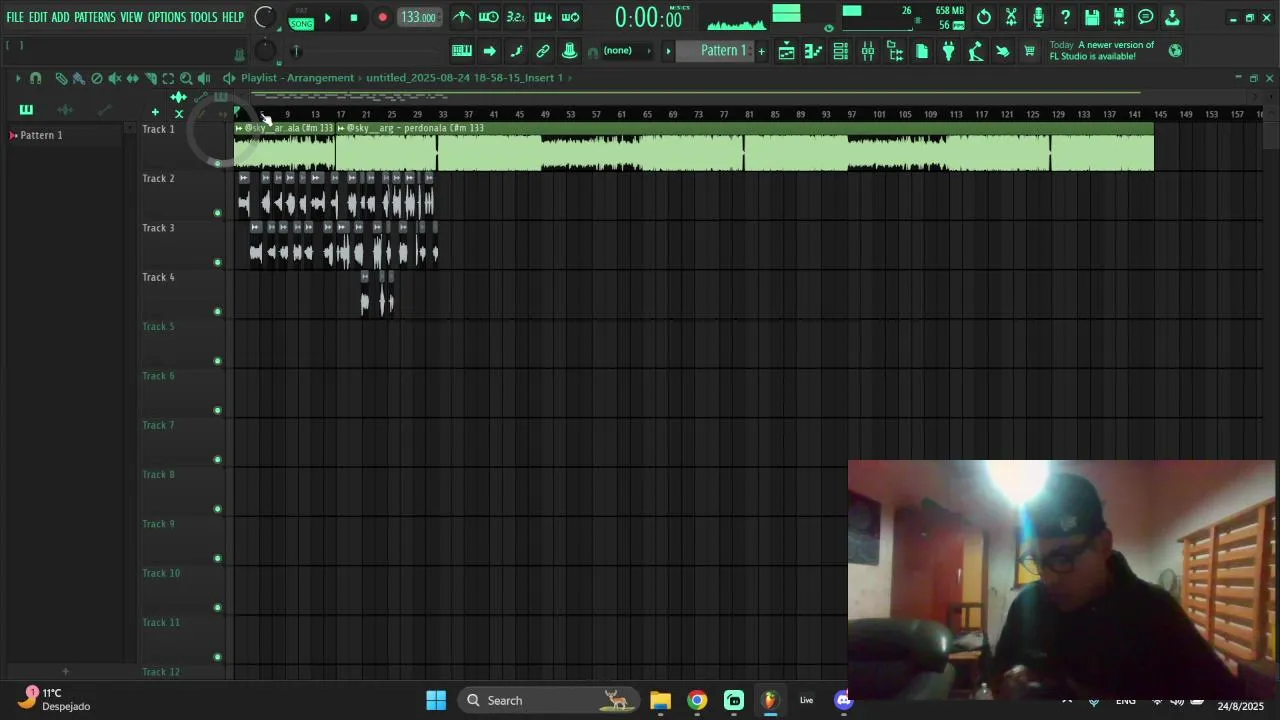Mute Track 10 with its green dot

click(x=217, y=607)
